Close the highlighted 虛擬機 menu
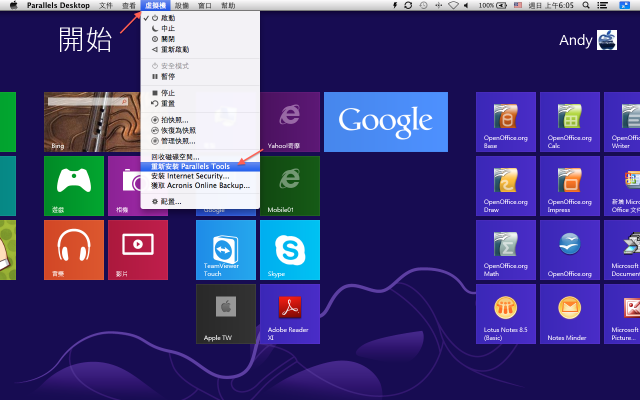640x400 pixels. (155, 5)
